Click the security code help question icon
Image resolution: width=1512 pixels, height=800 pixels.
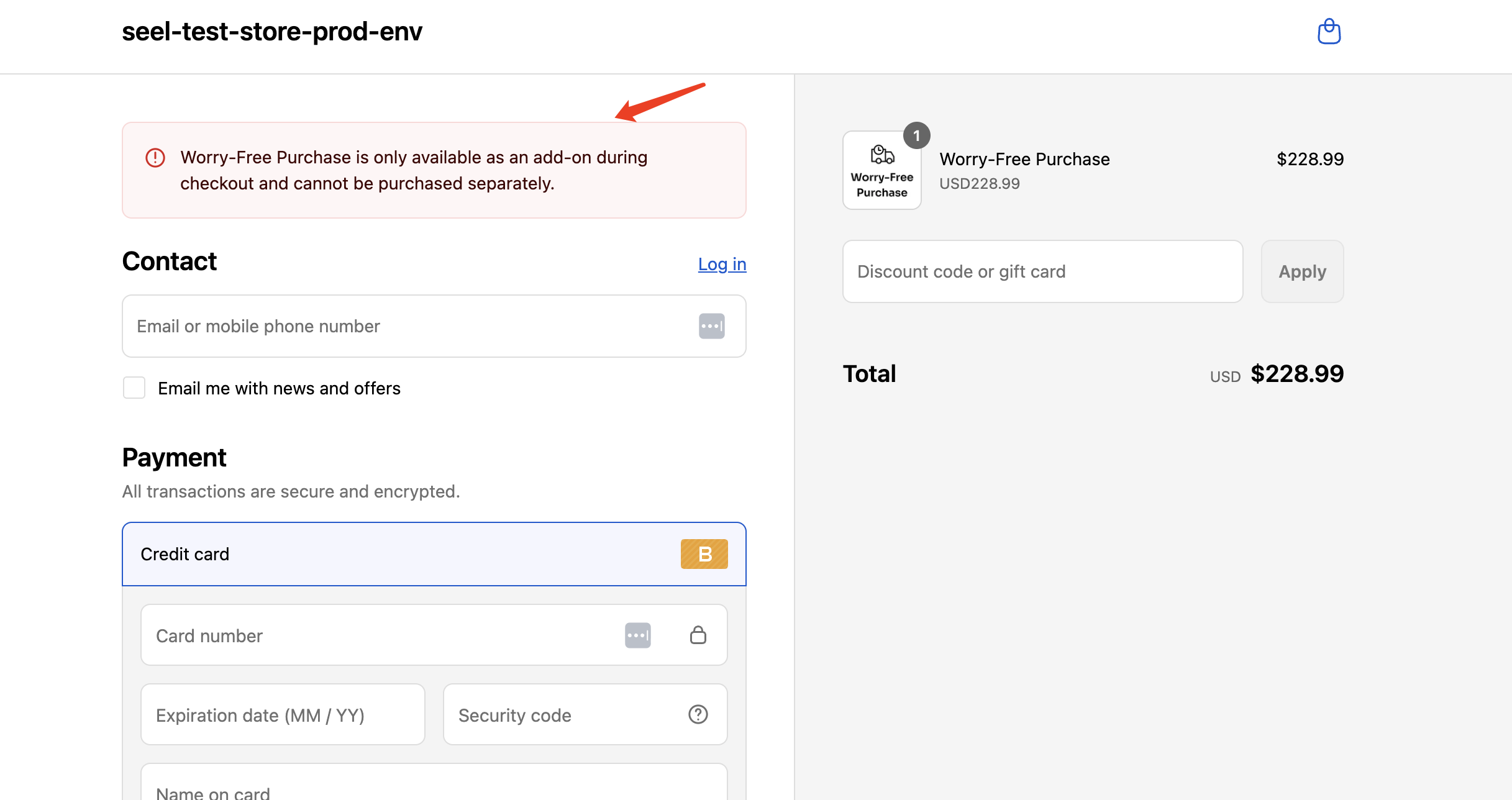pyautogui.click(x=698, y=715)
